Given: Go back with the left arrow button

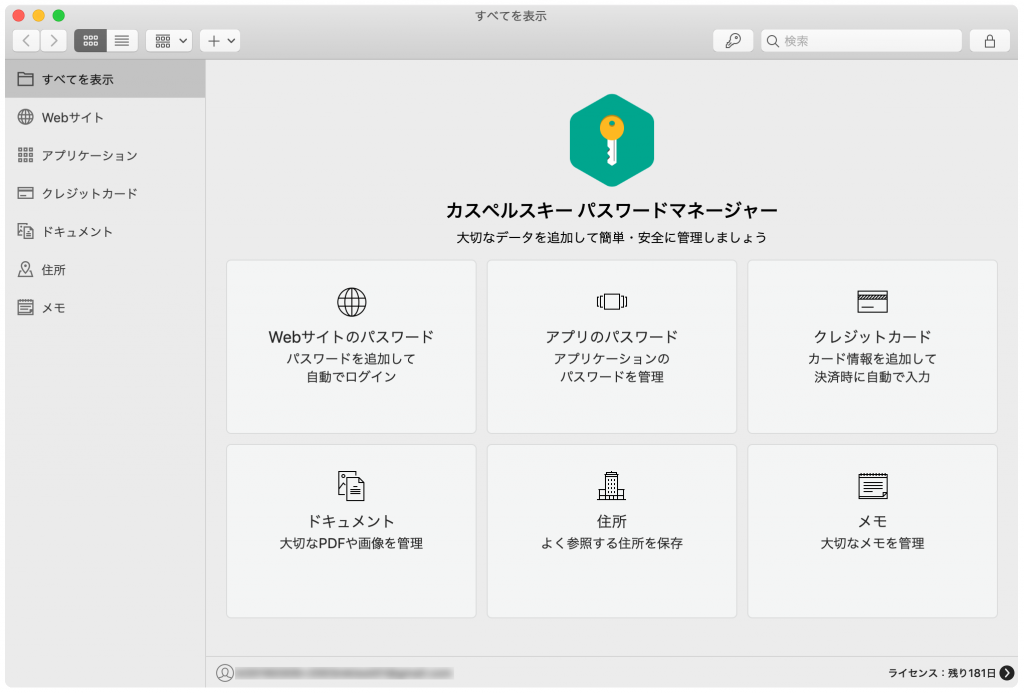Looking at the screenshot, I should tap(26, 41).
